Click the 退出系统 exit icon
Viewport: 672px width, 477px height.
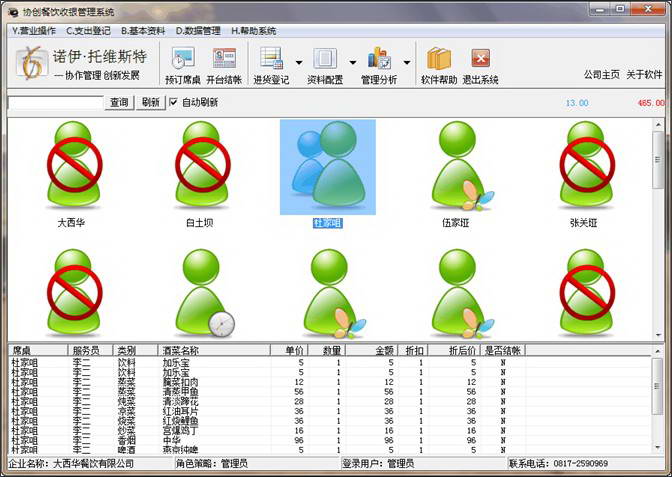[480, 66]
